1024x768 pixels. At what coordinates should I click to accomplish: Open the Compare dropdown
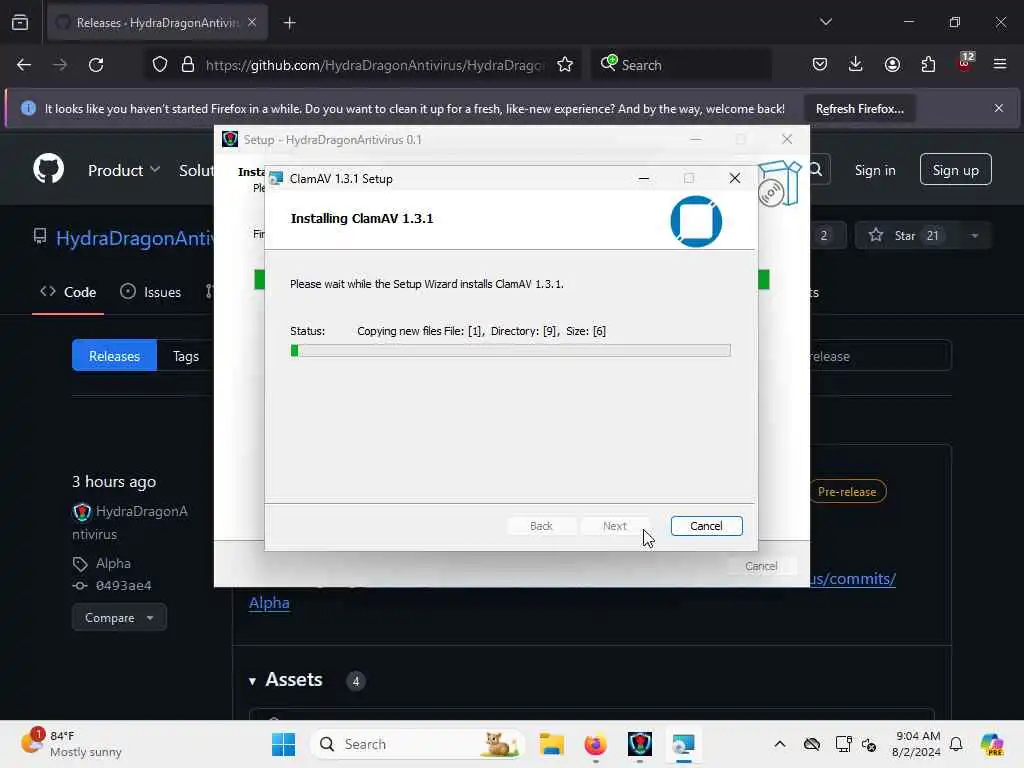click(119, 617)
